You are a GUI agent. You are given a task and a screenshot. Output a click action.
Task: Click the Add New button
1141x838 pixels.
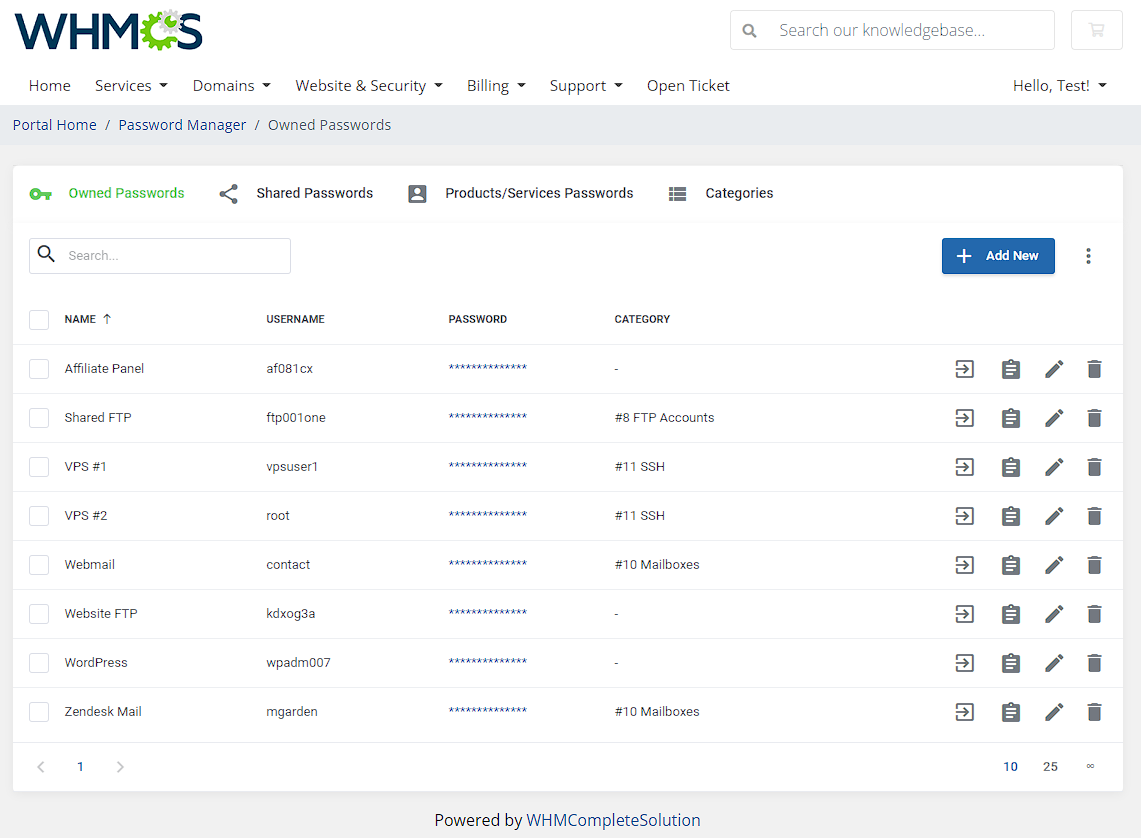(x=998, y=256)
